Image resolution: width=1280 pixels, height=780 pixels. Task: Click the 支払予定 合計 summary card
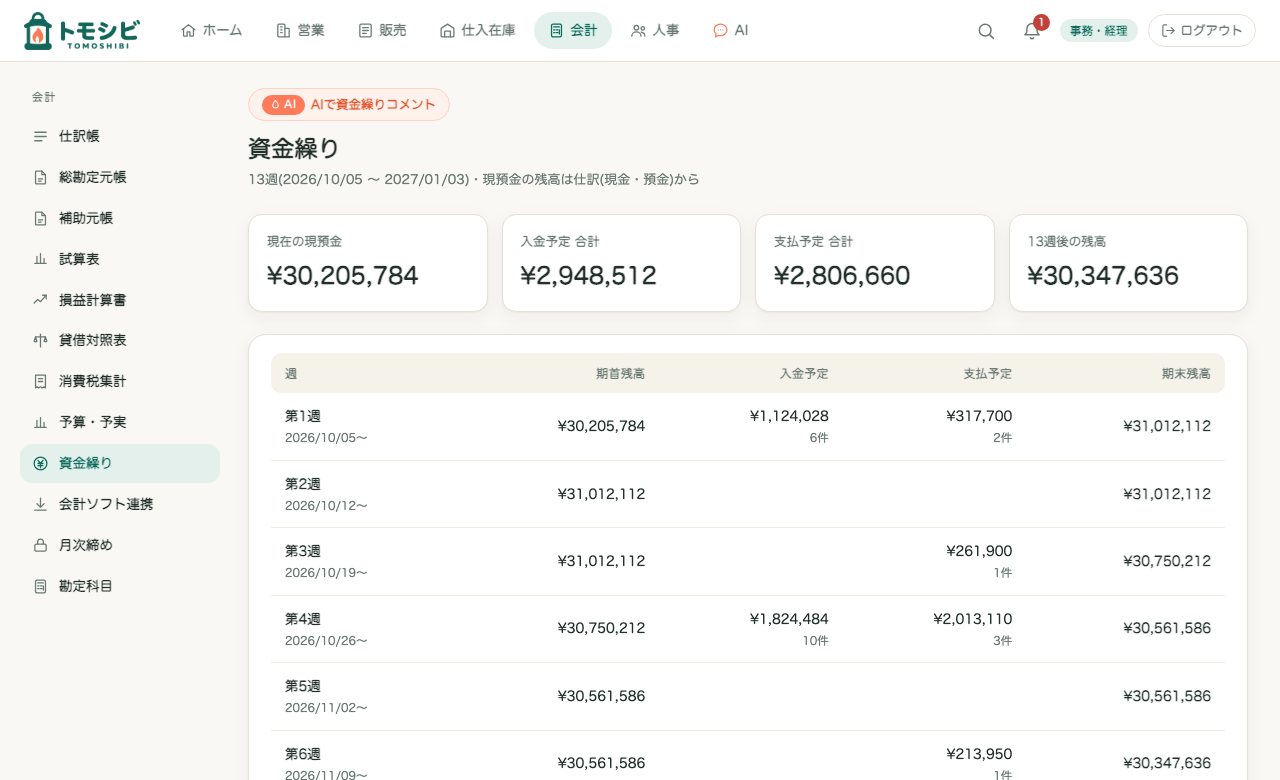(875, 263)
